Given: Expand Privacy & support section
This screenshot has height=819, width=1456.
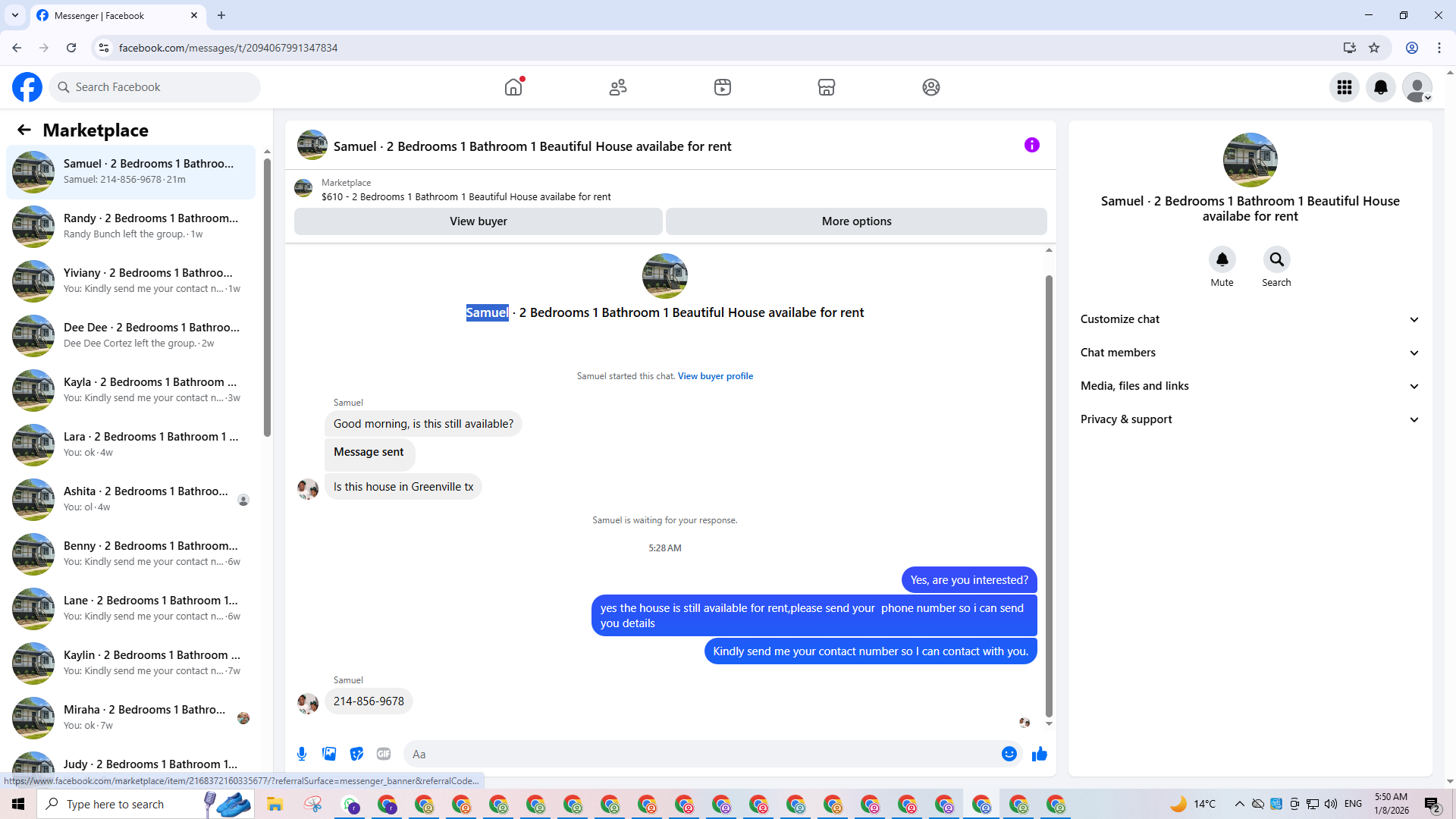Looking at the screenshot, I should [1250, 419].
